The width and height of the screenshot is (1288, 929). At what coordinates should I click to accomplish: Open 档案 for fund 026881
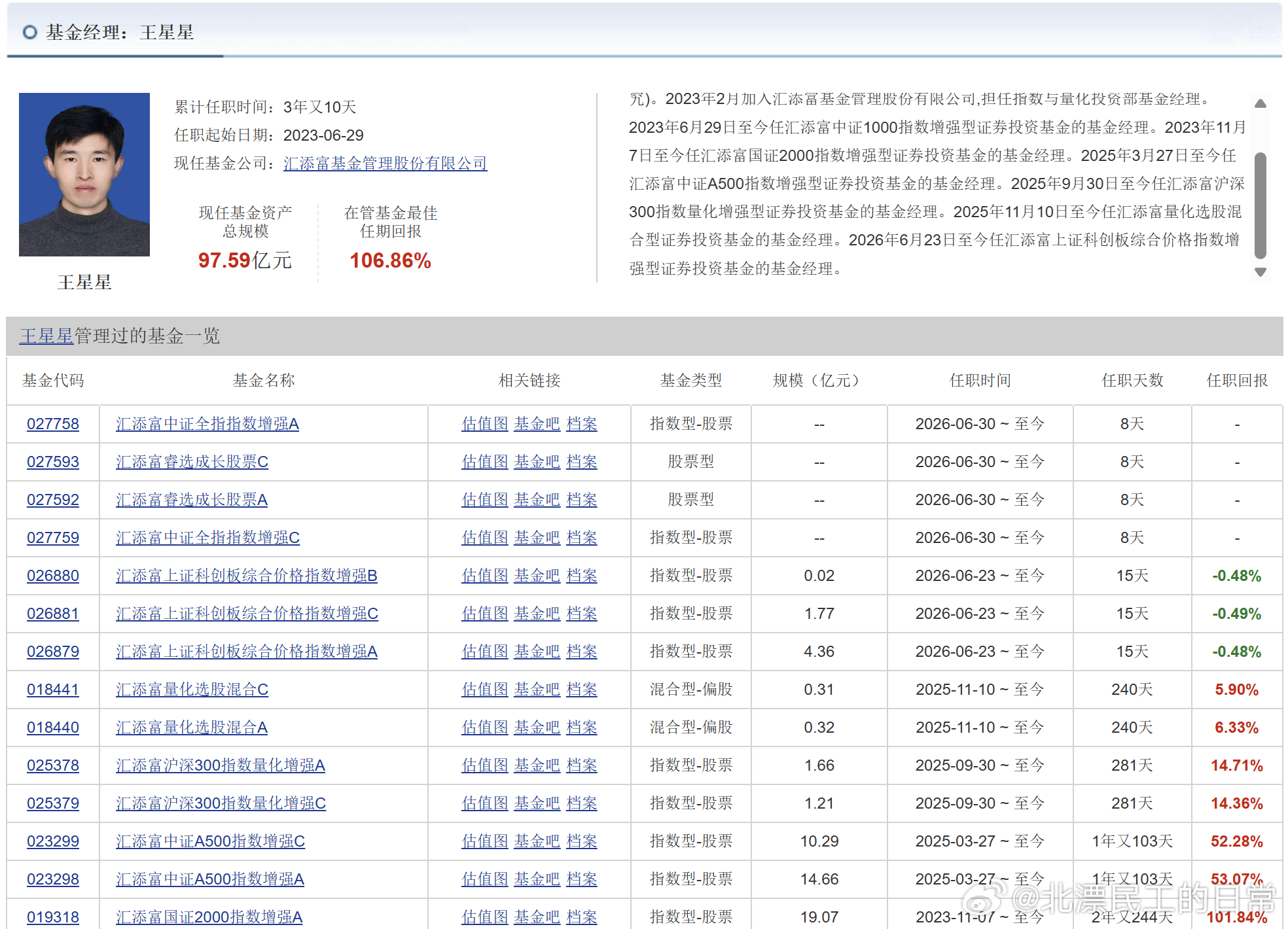(x=582, y=614)
